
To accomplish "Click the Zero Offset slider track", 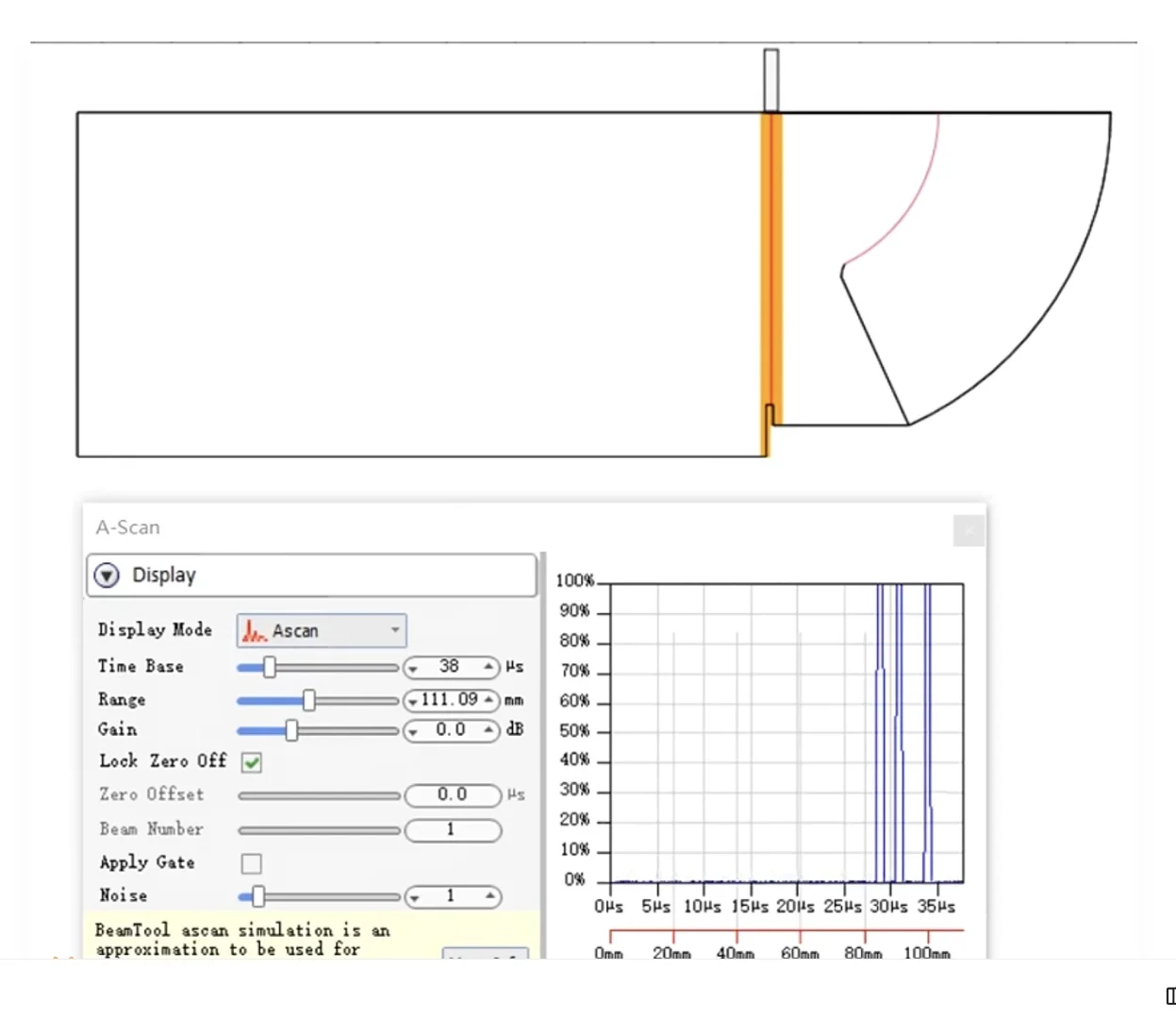I will (x=319, y=796).
